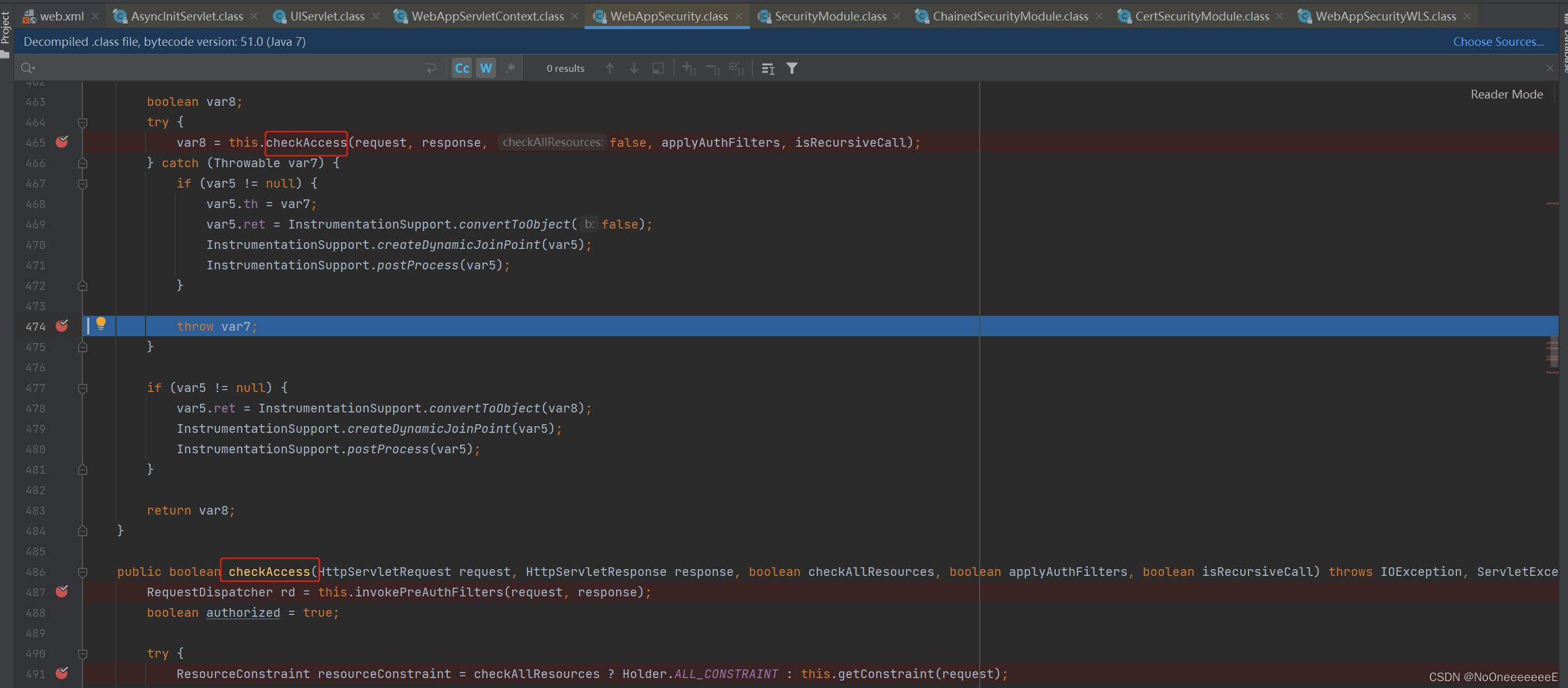Go to next search occurrence arrow
1568x688 pixels.
point(634,68)
